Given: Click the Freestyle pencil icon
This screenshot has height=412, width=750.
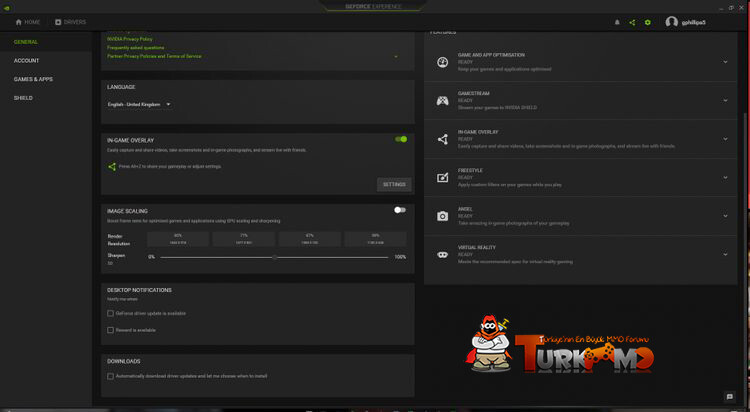Looking at the screenshot, I should click(442, 178).
